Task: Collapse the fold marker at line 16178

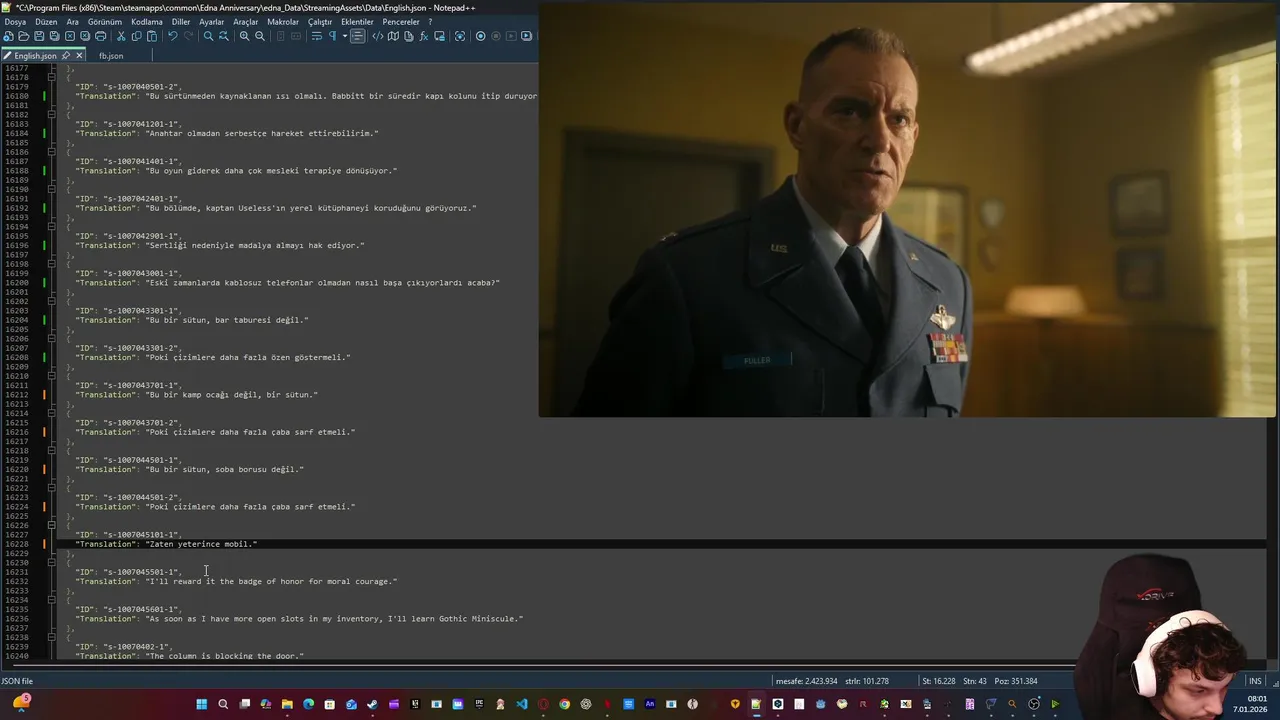Action: 52,77
